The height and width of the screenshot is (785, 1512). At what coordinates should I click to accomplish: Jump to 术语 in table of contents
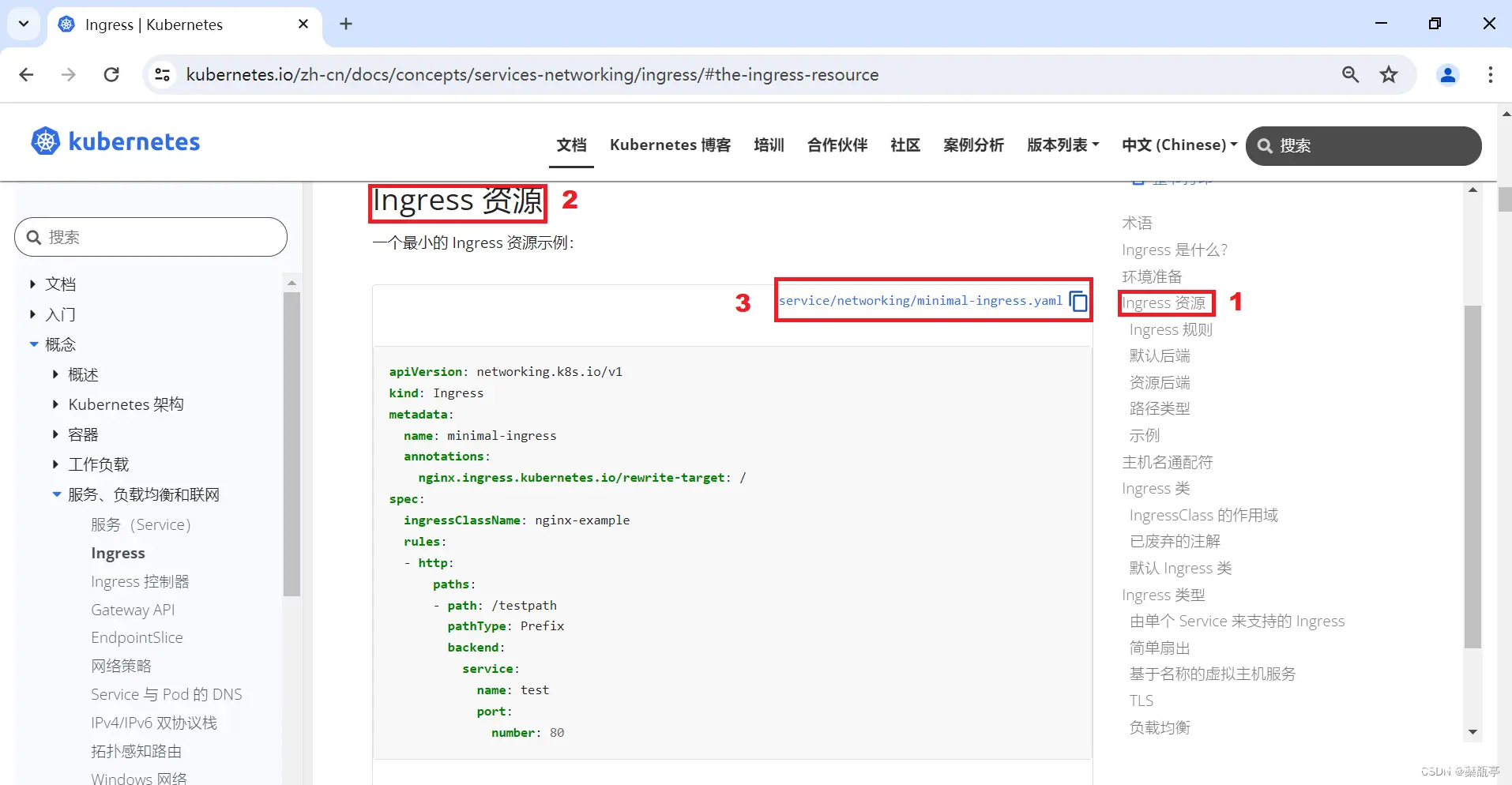[1137, 223]
